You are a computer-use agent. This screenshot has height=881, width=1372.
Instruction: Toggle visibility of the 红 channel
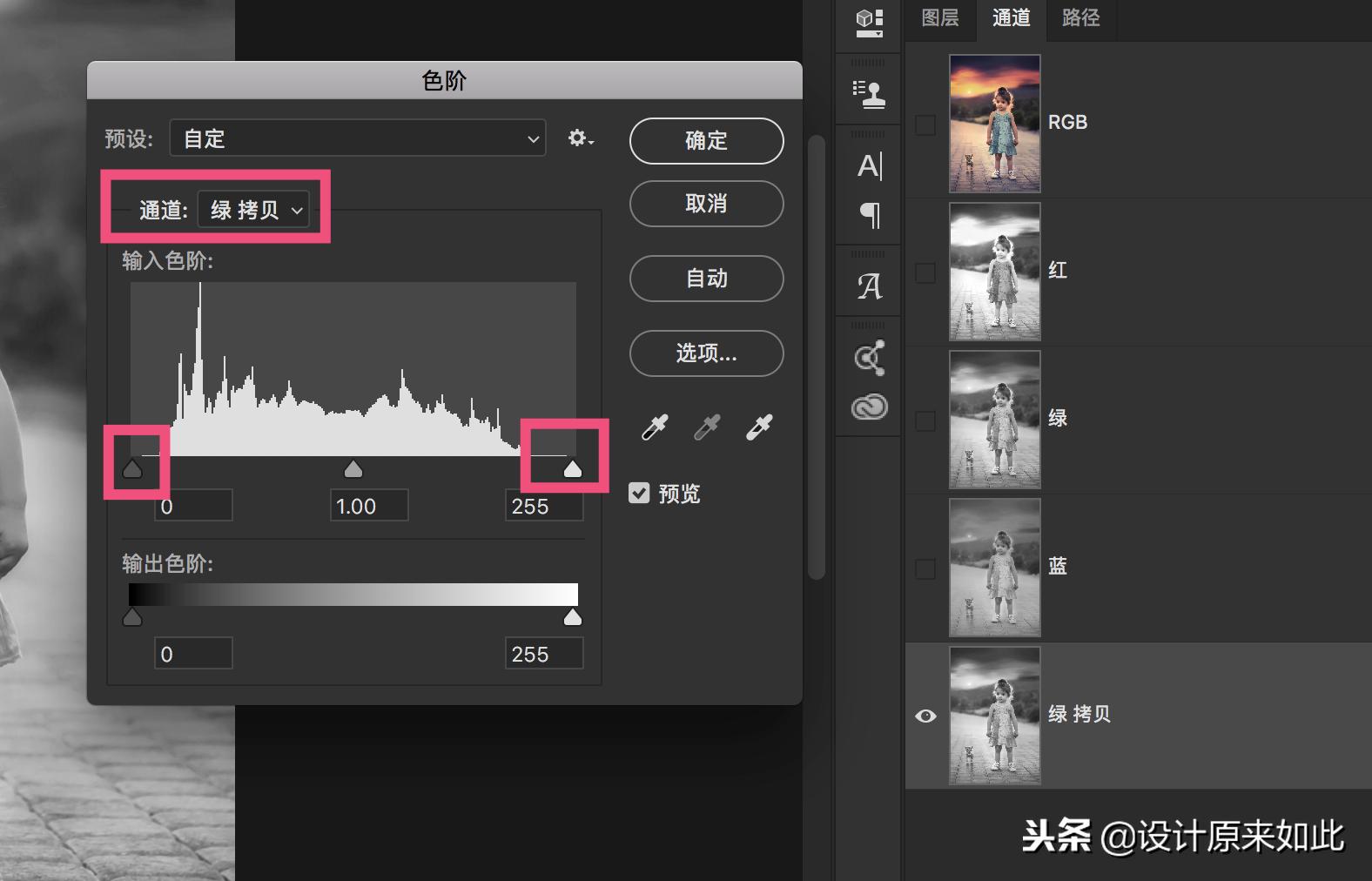[x=926, y=272]
